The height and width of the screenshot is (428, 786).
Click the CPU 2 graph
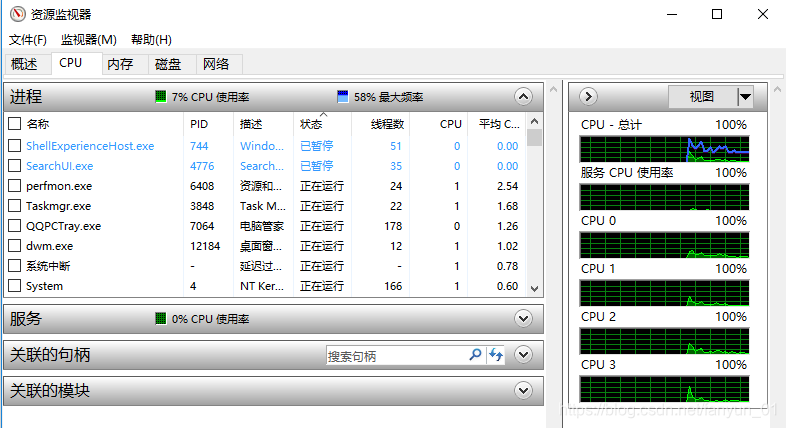664,341
